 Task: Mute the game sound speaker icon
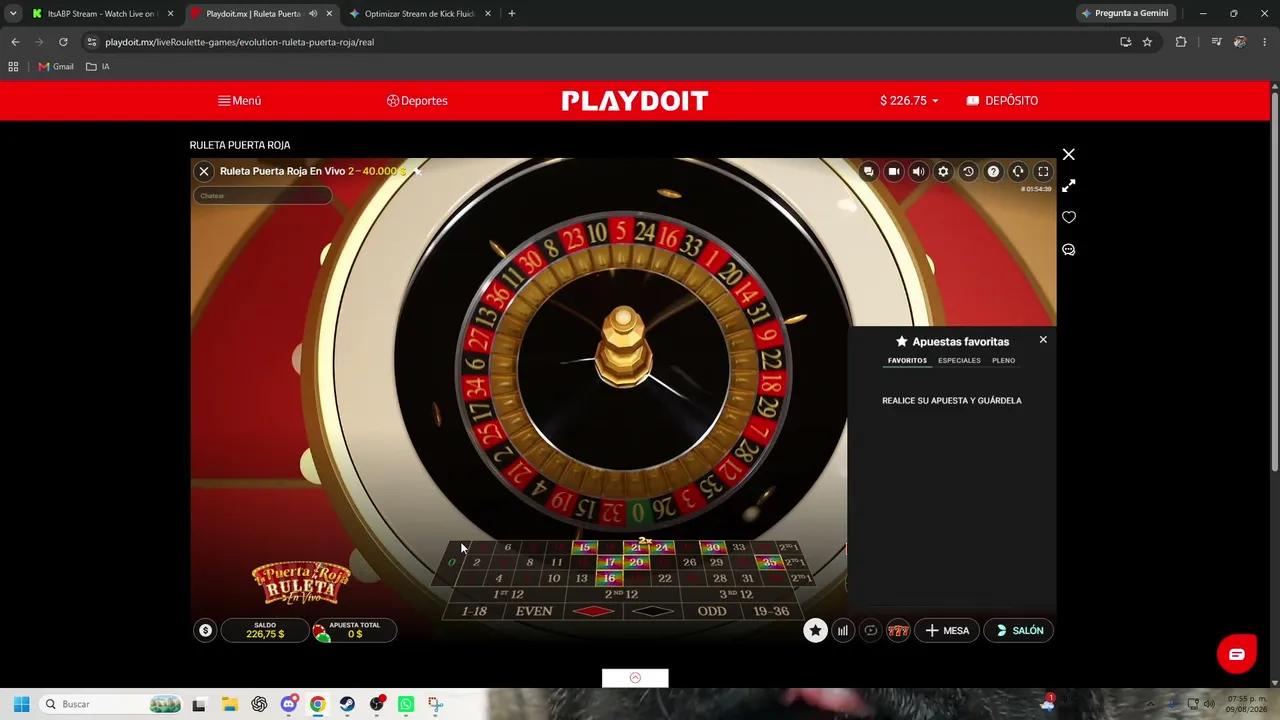coord(918,172)
